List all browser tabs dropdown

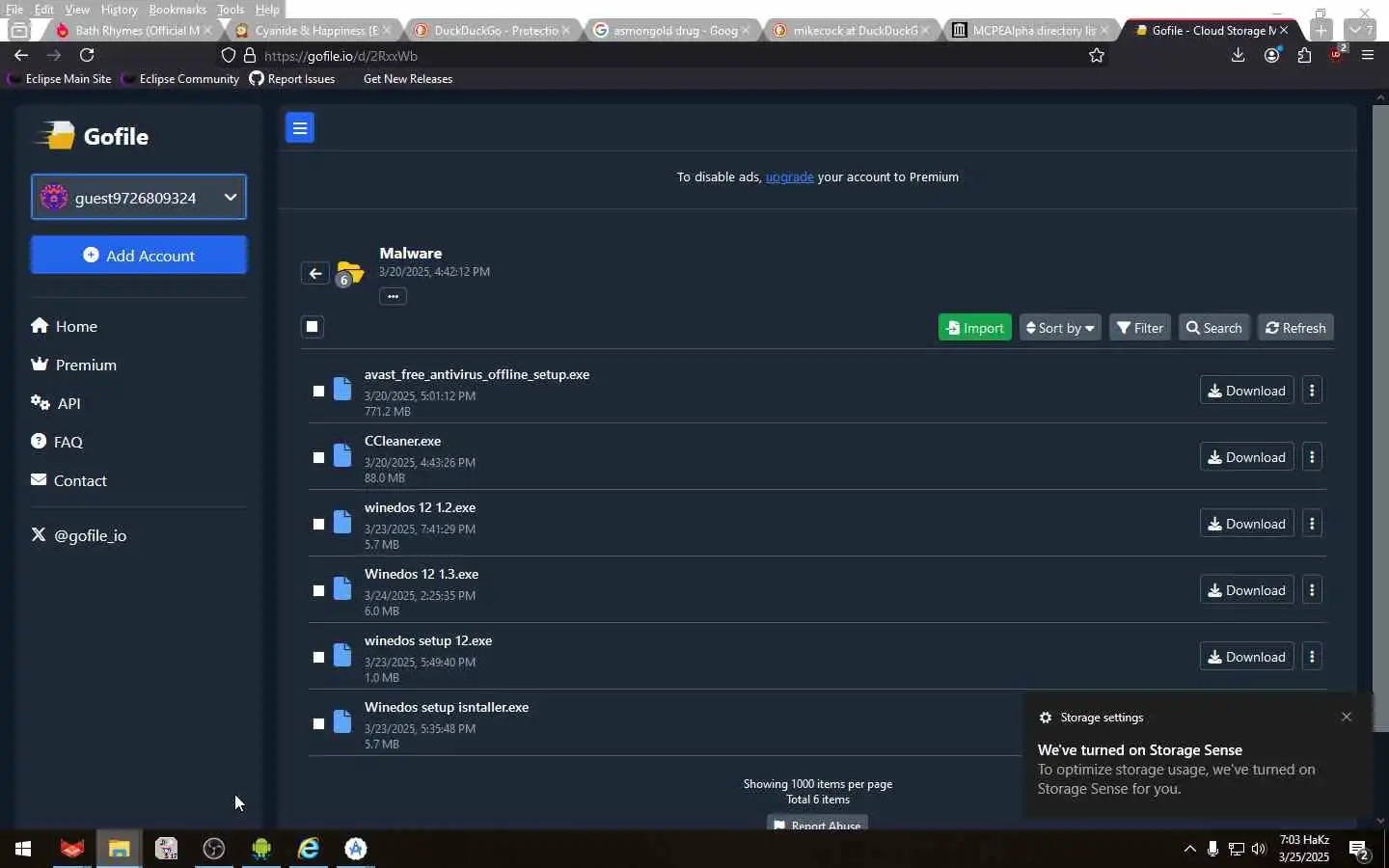(x=1362, y=30)
